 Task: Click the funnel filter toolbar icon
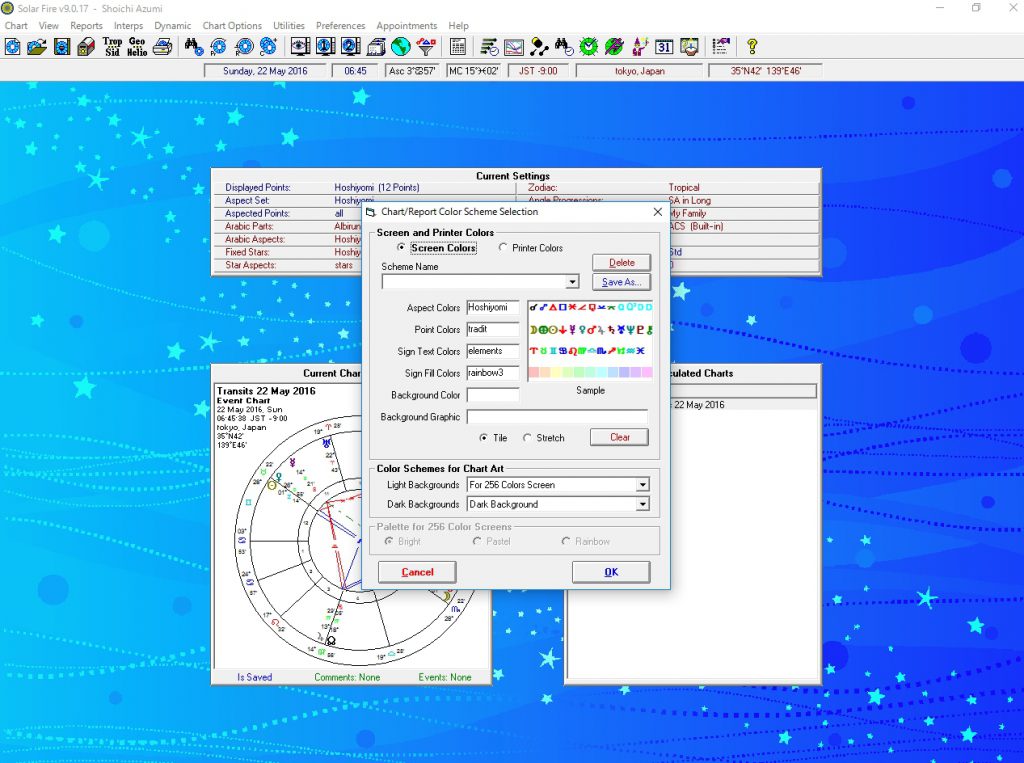click(426, 47)
